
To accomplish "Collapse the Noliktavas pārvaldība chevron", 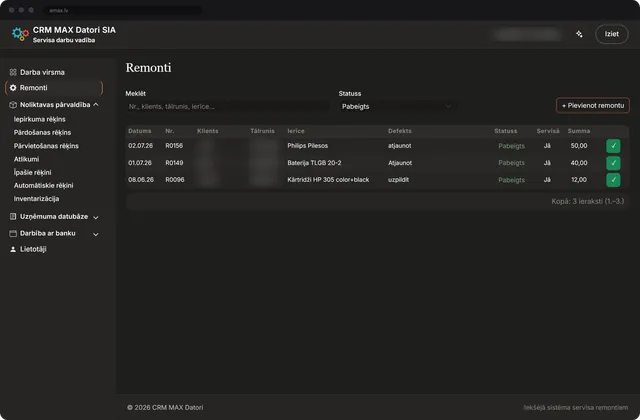I will [x=96, y=105].
